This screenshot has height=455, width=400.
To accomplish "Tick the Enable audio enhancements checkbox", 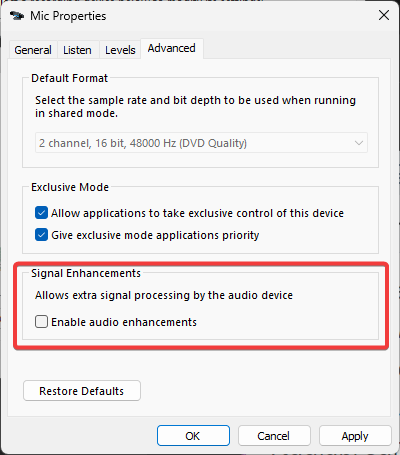I will pos(41,322).
